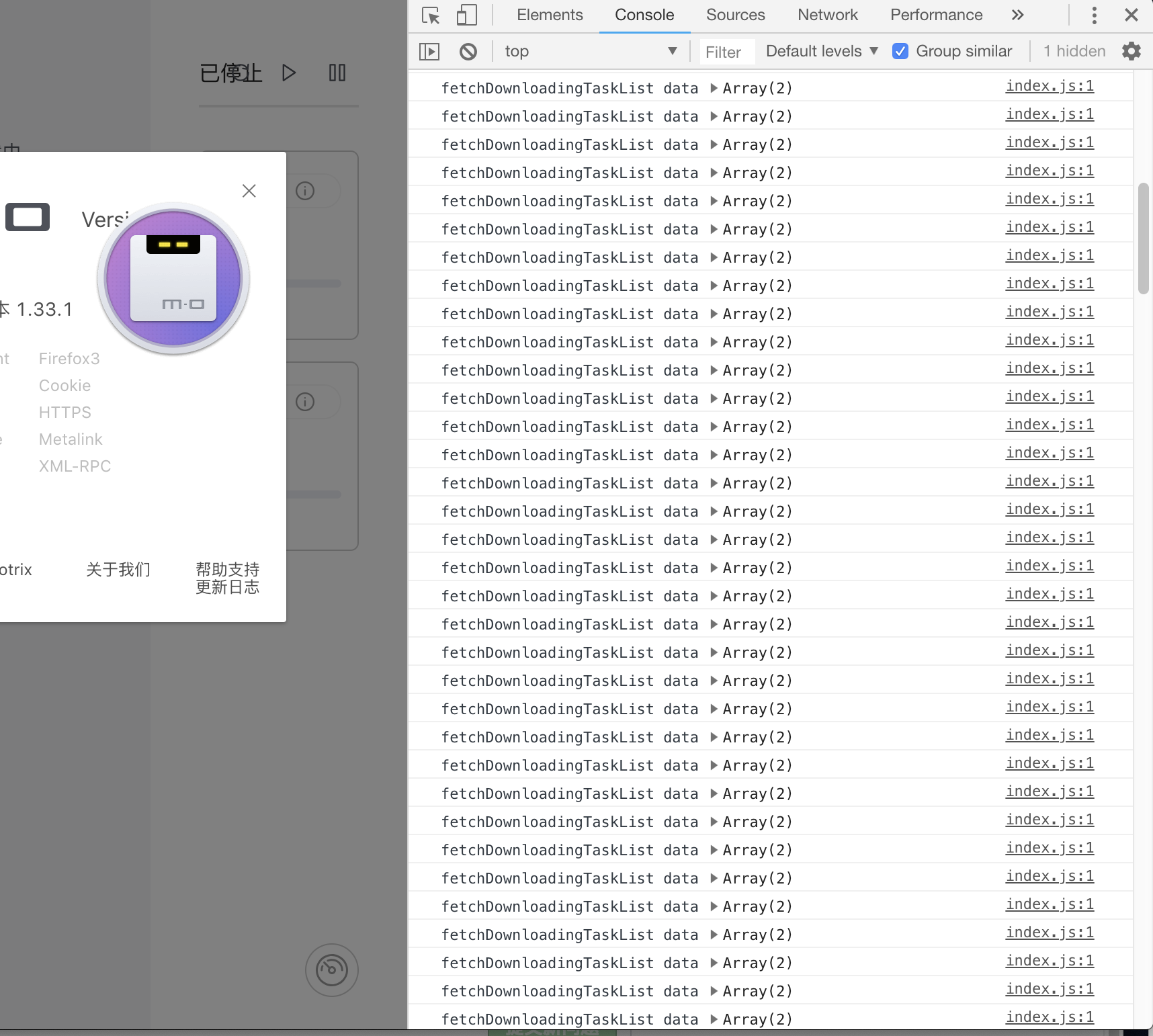The height and width of the screenshot is (1036, 1153).
Task: Switch to the Elements tab
Action: (550, 15)
